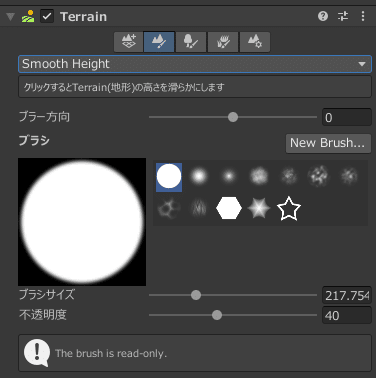376x378 pixels.
Task: Disable the Terrain component checkbox
Action: (47, 16)
